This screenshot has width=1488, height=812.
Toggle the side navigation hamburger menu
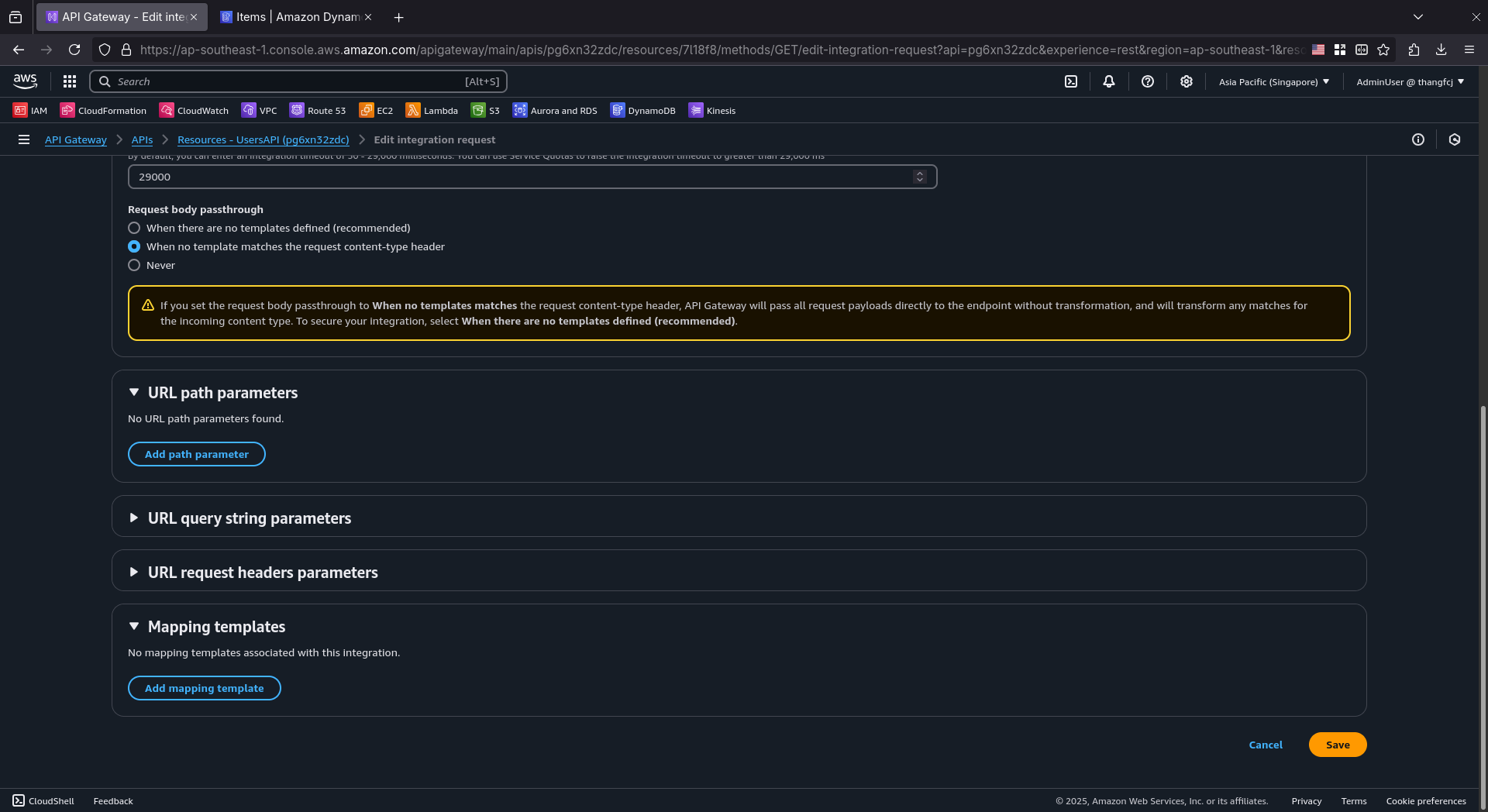point(24,139)
